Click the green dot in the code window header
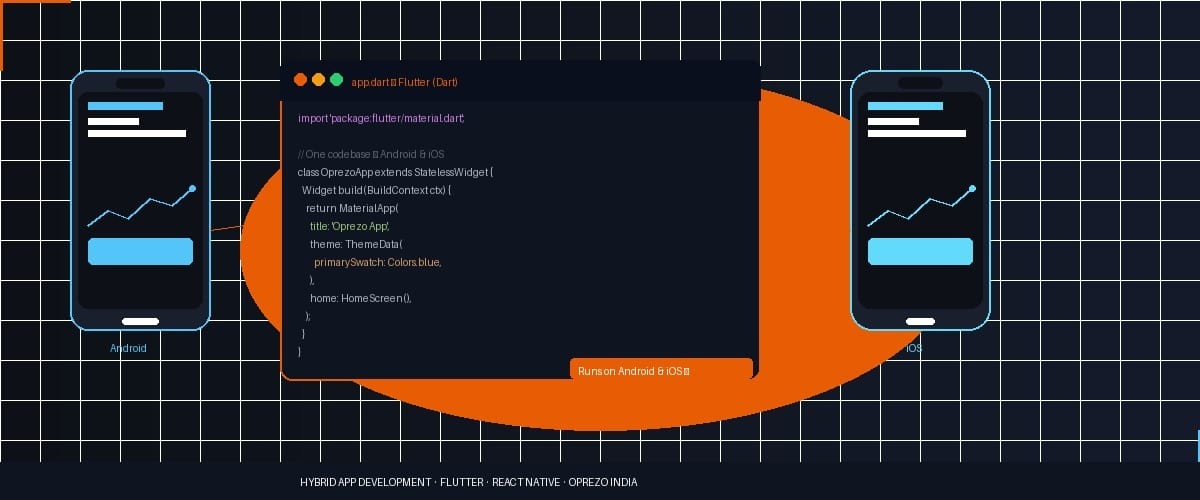The width and height of the screenshot is (1200, 500). (336, 80)
